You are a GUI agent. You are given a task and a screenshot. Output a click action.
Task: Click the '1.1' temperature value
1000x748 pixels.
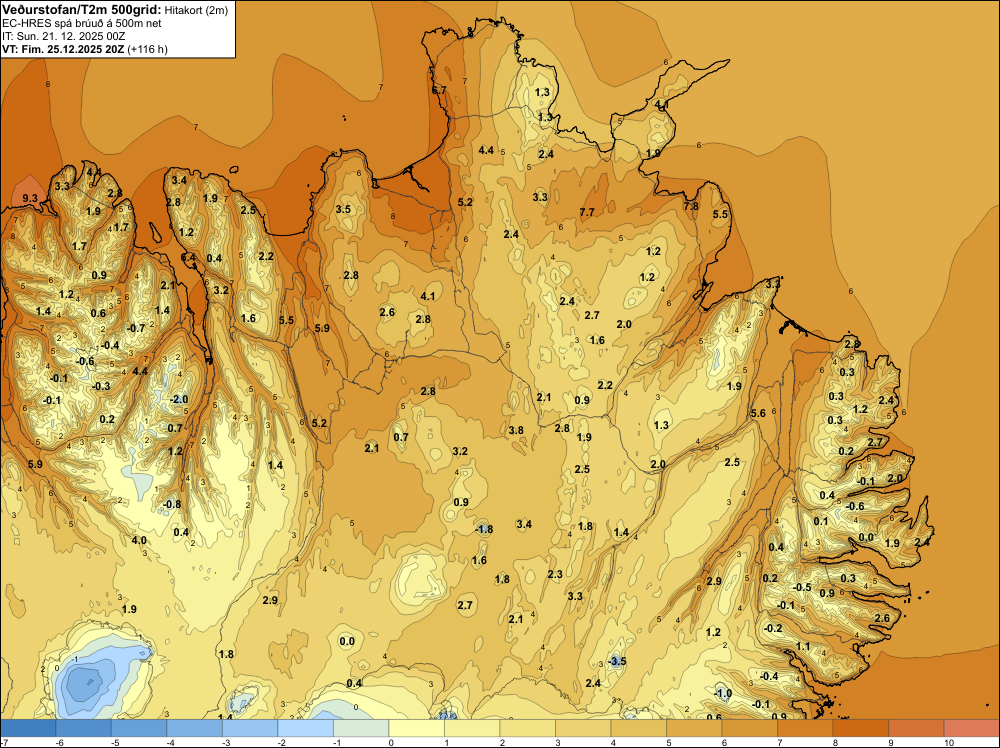pyautogui.click(x=803, y=646)
